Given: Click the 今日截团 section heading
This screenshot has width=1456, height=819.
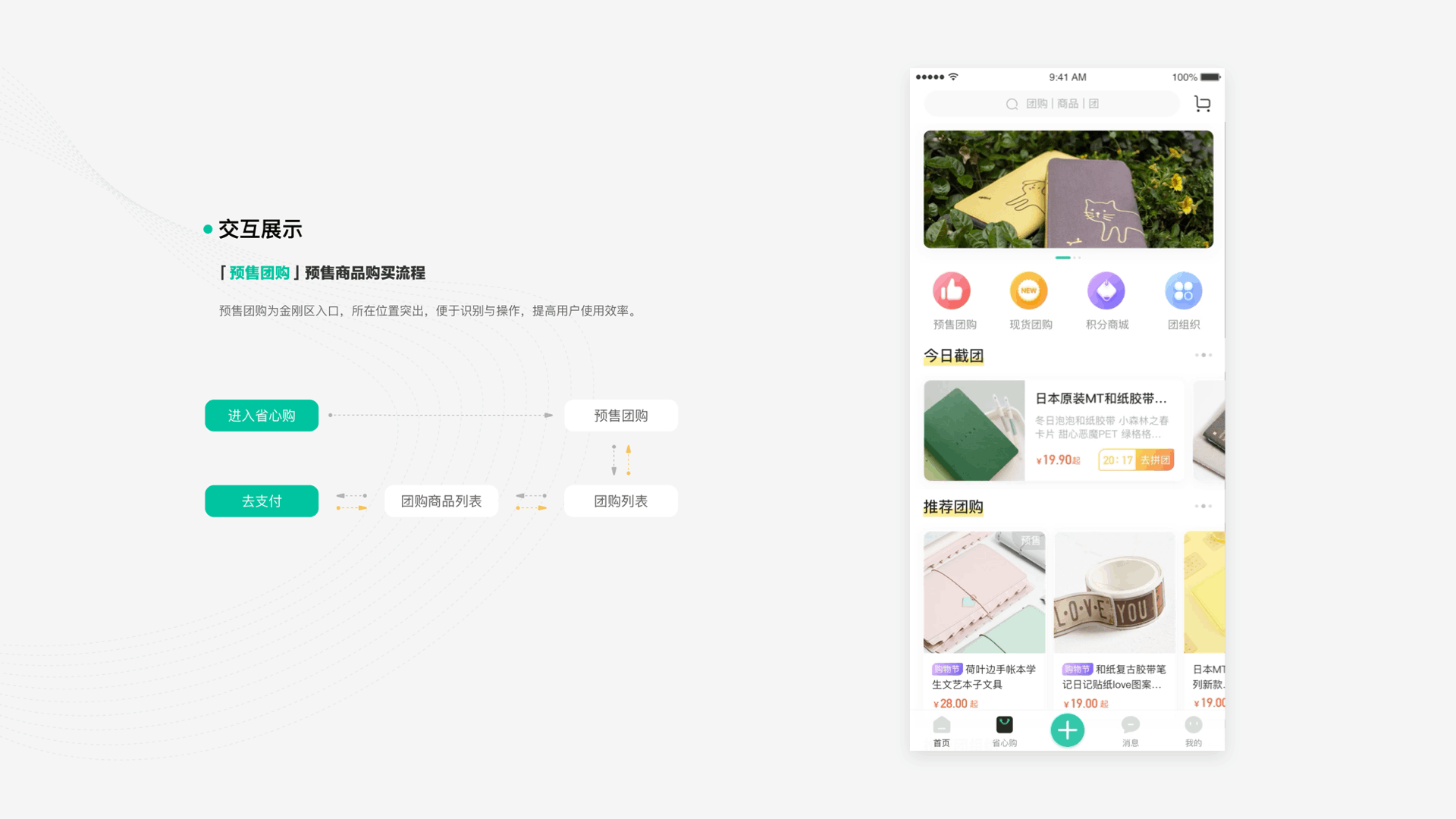Looking at the screenshot, I should point(953,356).
